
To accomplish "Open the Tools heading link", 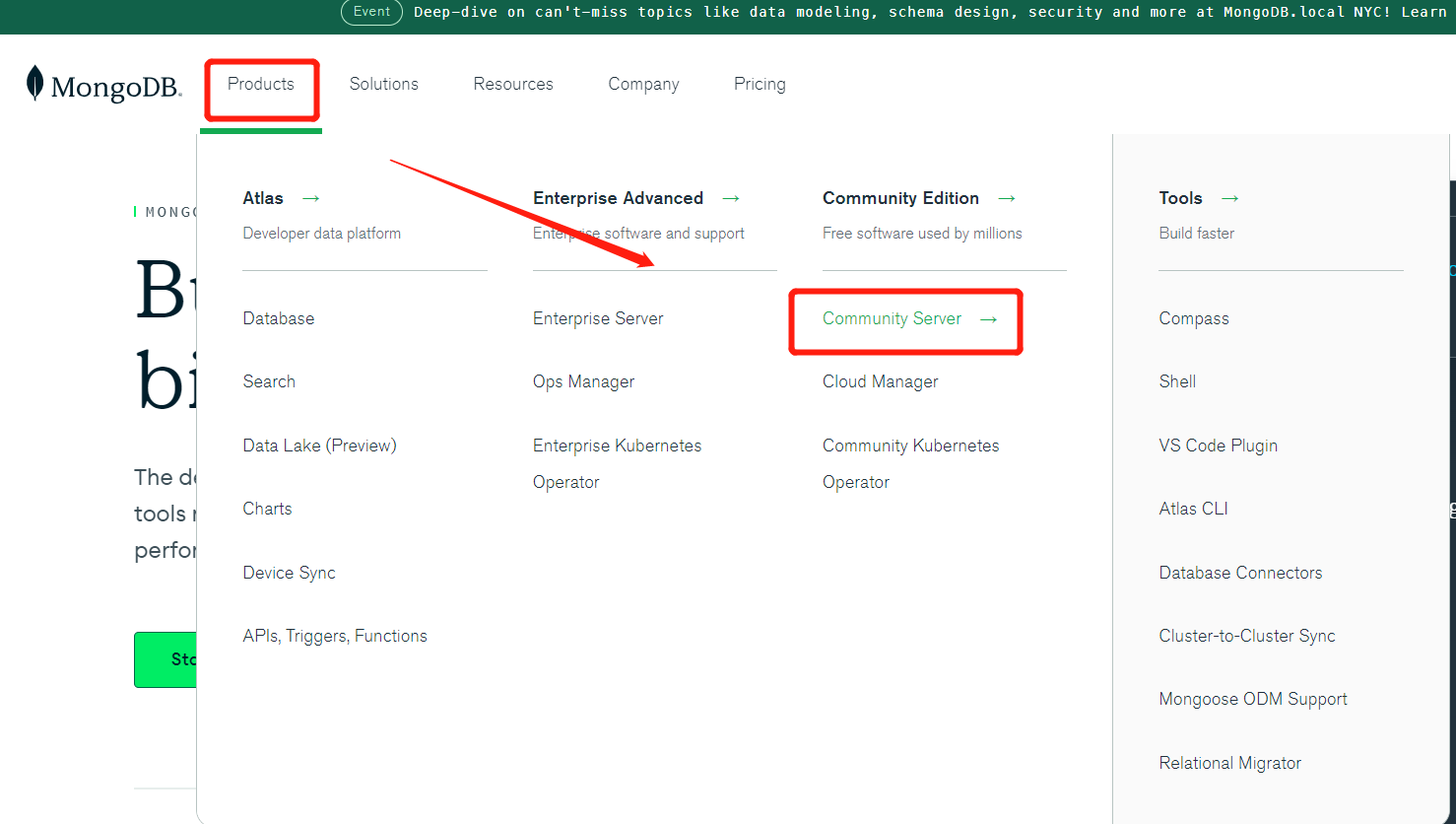I will pyautogui.click(x=1180, y=198).
